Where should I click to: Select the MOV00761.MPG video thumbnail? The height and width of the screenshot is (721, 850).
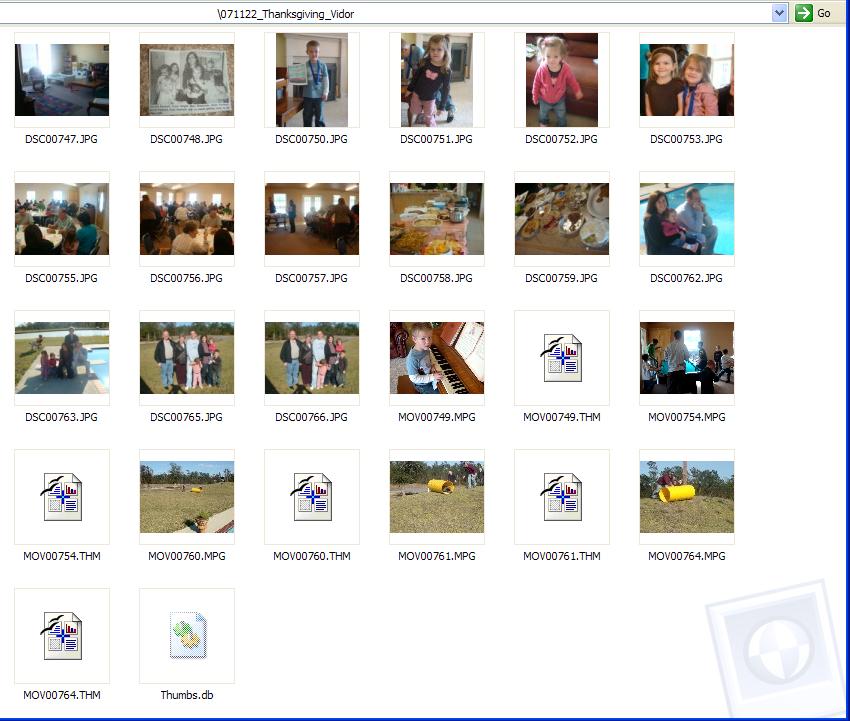point(437,497)
